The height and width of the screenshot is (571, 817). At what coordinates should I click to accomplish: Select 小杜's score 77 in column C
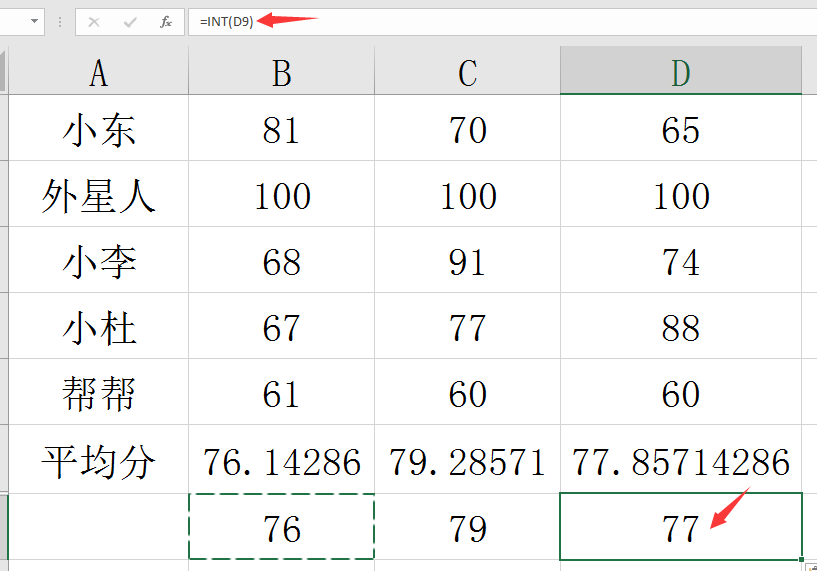tap(467, 326)
